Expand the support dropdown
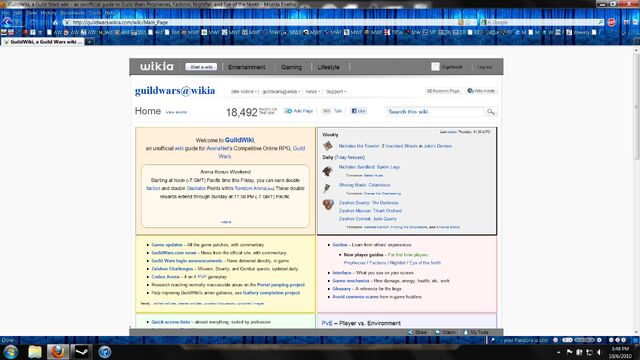640x360 pixels. click(x=336, y=91)
